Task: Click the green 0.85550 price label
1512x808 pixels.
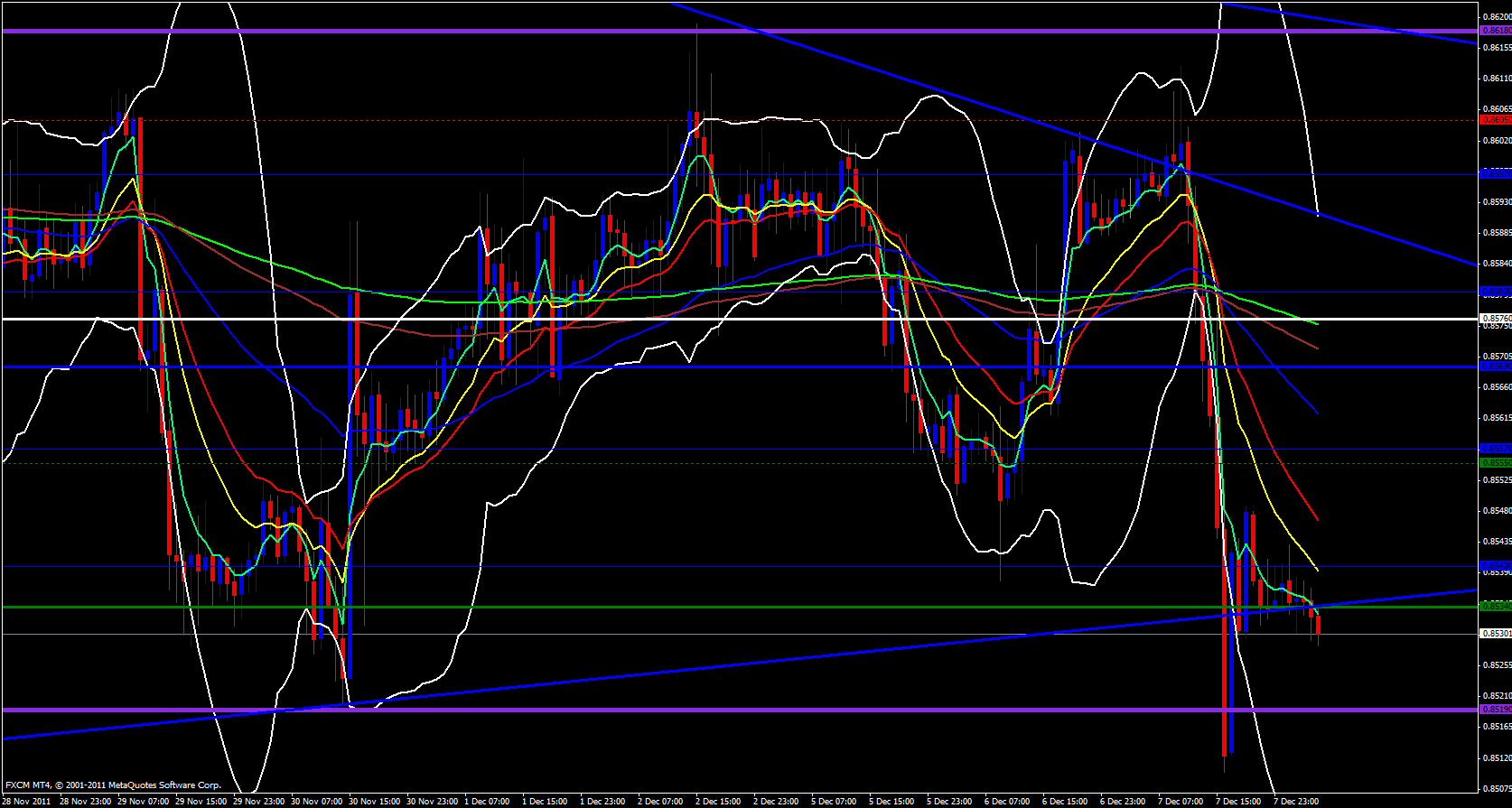Action: tap(1495, 462)
